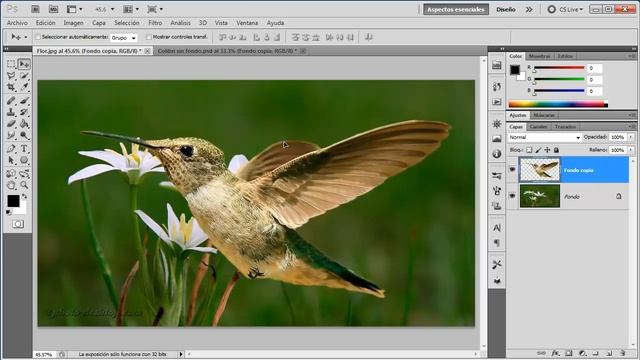Select the Zoom tool
Image resolution: width=640 pixels, height=360 pixels.
(24, 185)
